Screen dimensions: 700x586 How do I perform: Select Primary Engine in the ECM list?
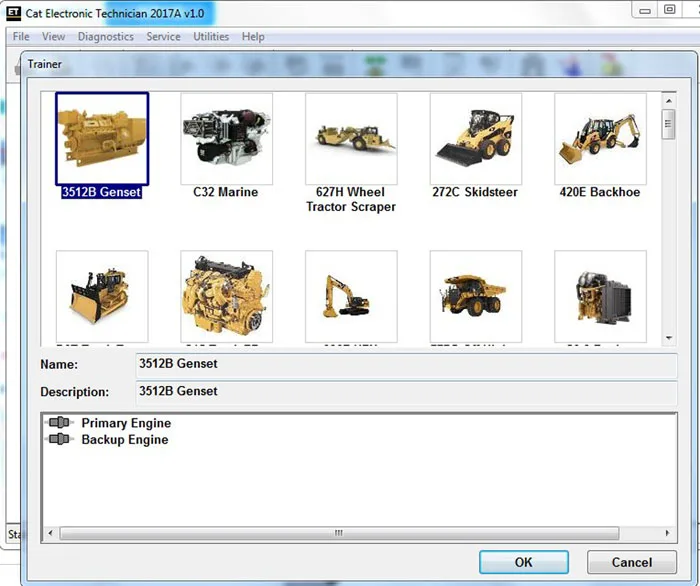point(126,423)
